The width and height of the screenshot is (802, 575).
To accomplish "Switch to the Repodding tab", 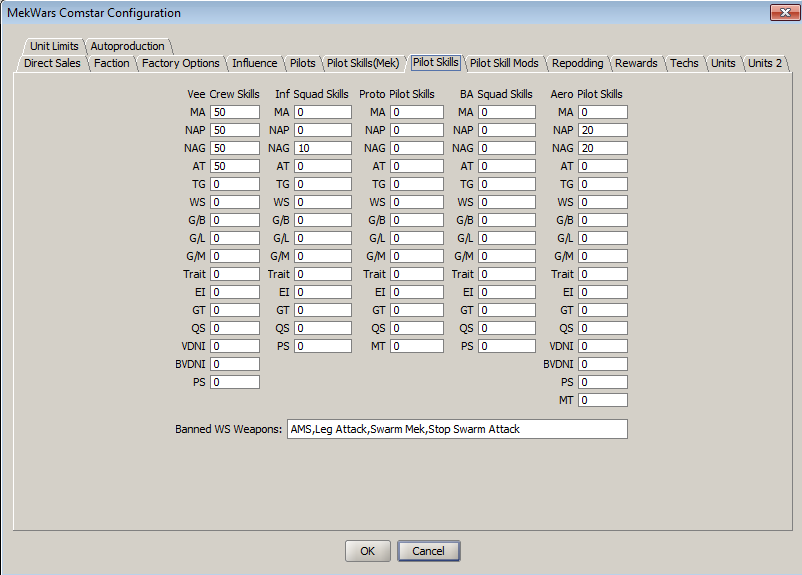I will tap(577, 63).
